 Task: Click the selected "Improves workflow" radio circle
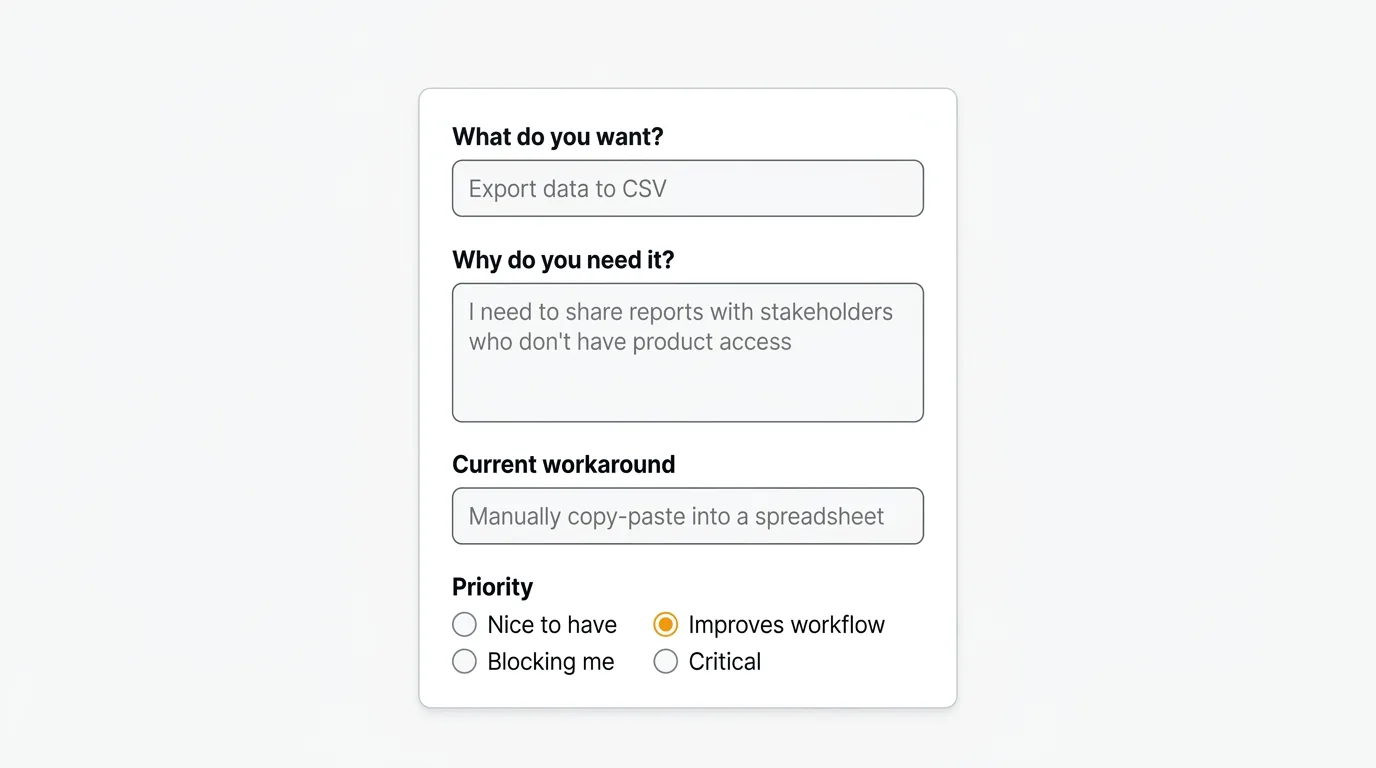pos(665,625)
